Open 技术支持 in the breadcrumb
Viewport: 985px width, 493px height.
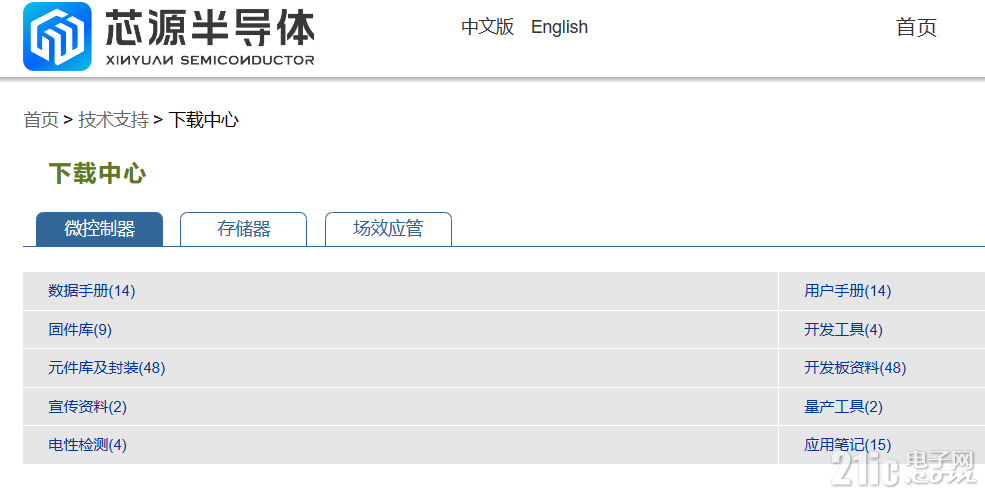113,119
